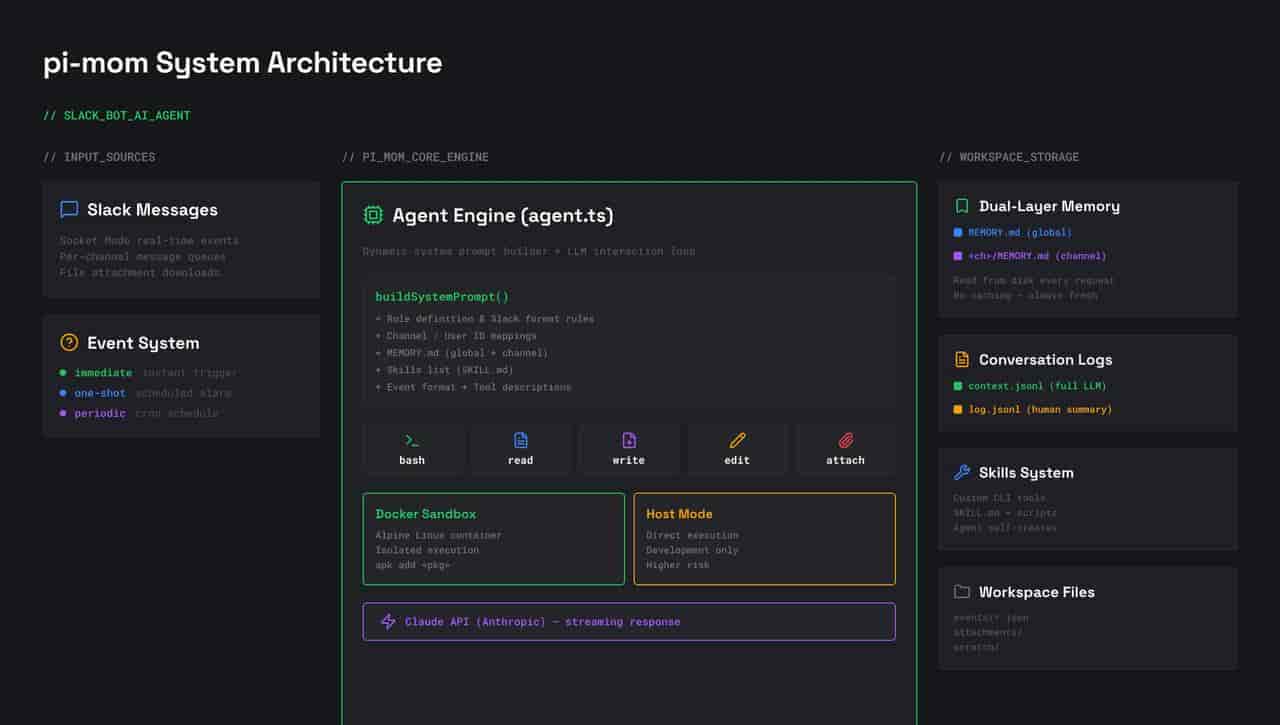Click the Isolated execution line
The width and height of the screenshot is (1280, 725).
[x=427, y=550]
